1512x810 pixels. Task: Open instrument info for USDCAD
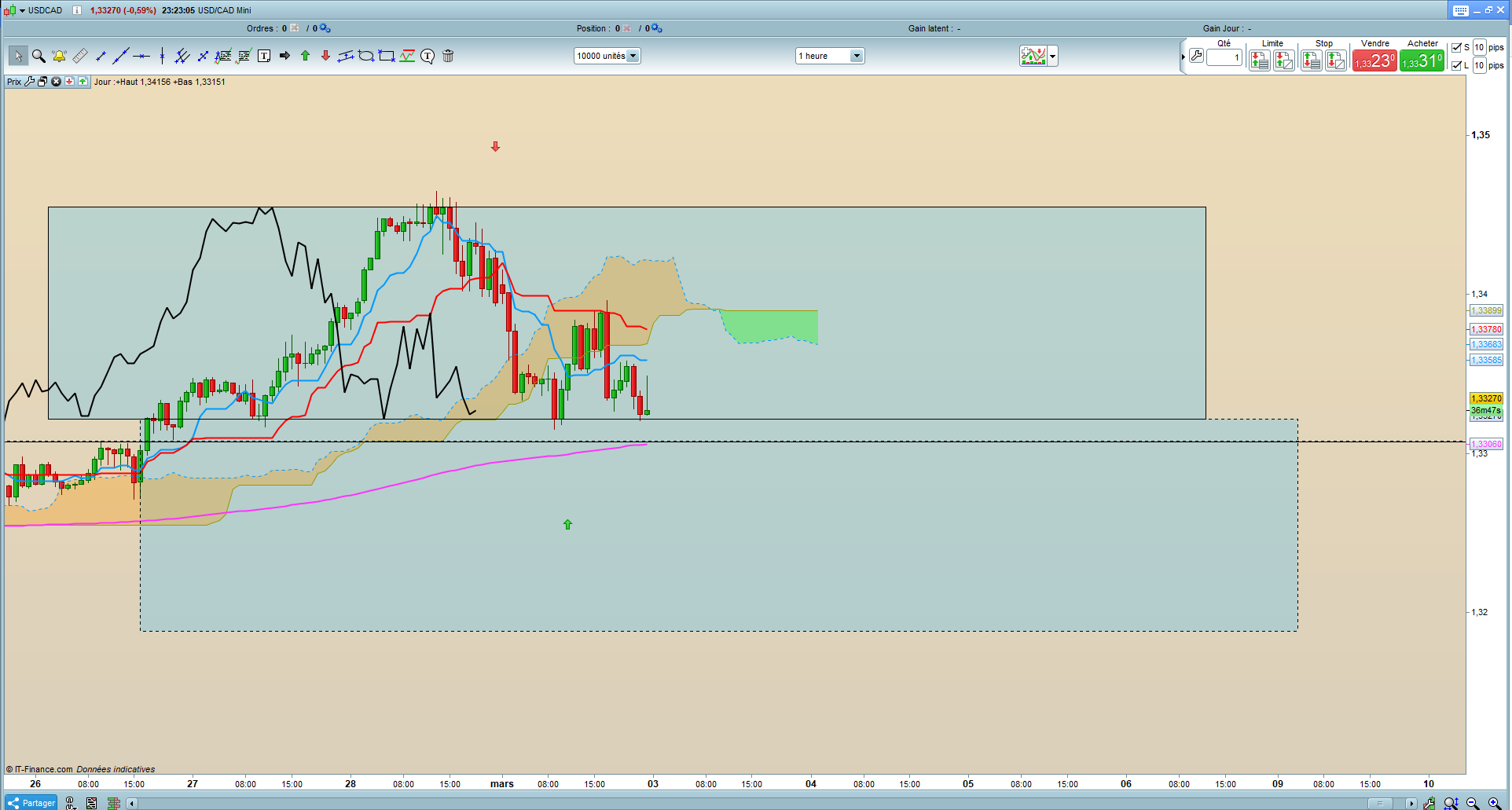click(x=77, y=10)
